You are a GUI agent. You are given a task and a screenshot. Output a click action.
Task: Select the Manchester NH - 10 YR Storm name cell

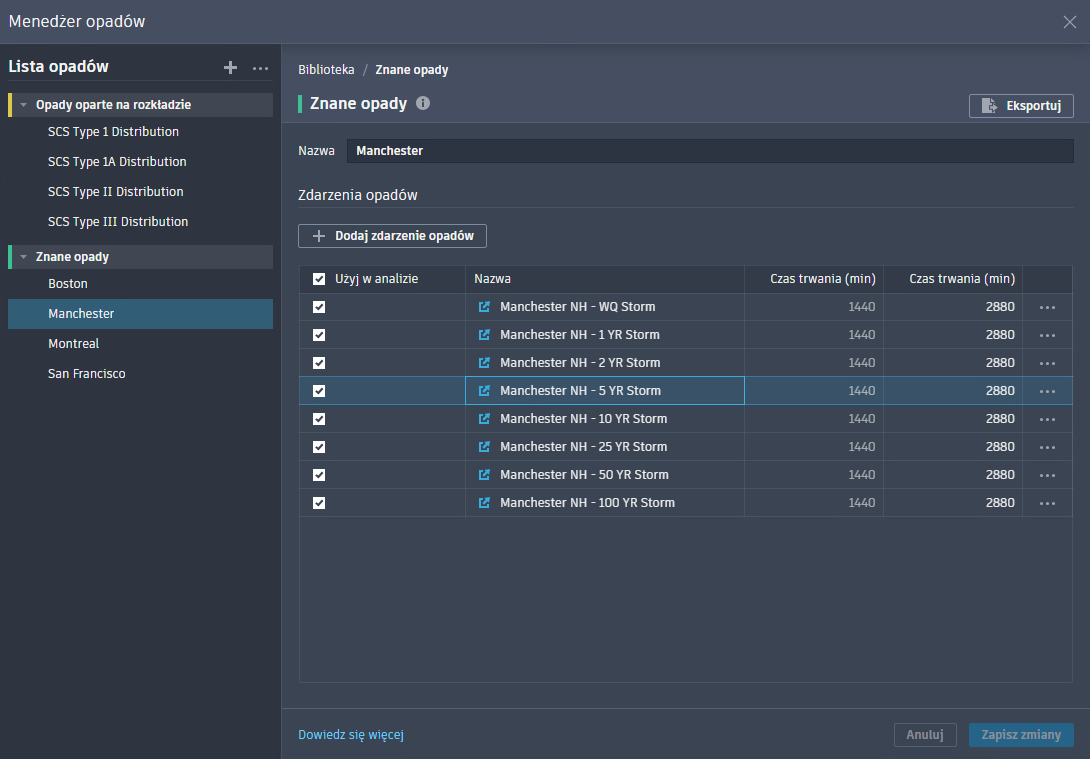pyautogui.click(x=605, y=419)
